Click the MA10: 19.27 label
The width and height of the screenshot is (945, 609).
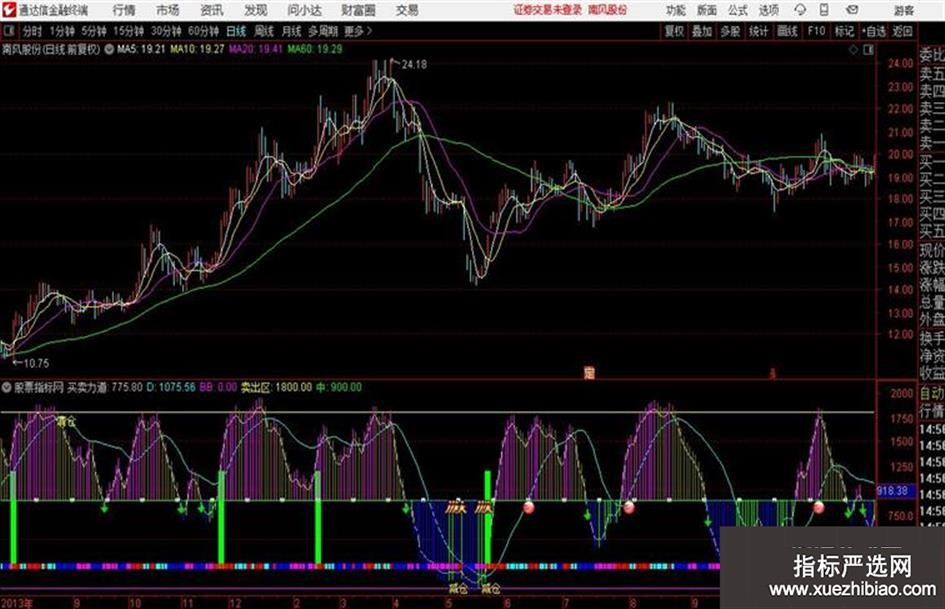[x=197, y=49]
